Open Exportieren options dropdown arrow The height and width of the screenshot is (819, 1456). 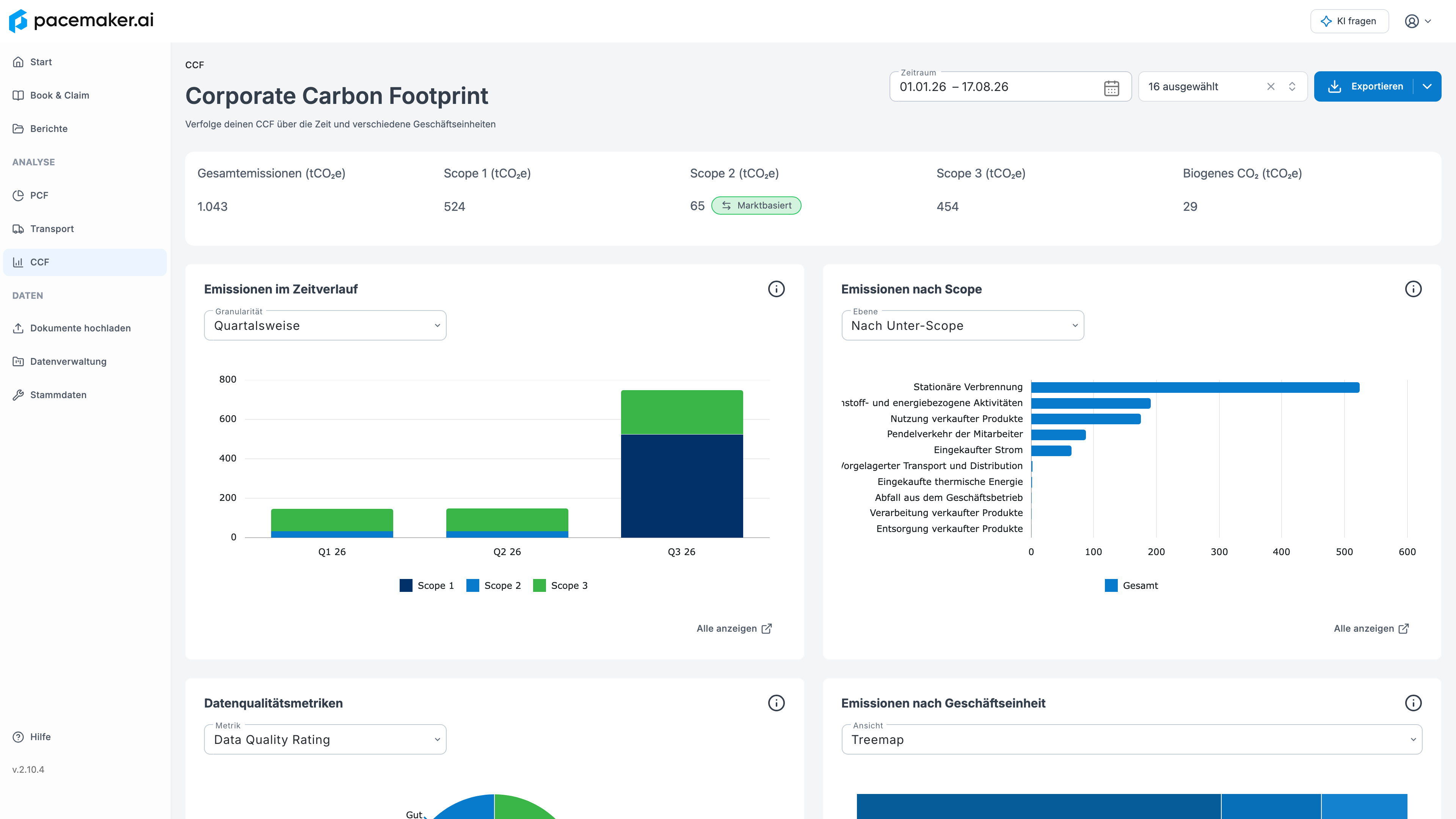coord(1427,86)
